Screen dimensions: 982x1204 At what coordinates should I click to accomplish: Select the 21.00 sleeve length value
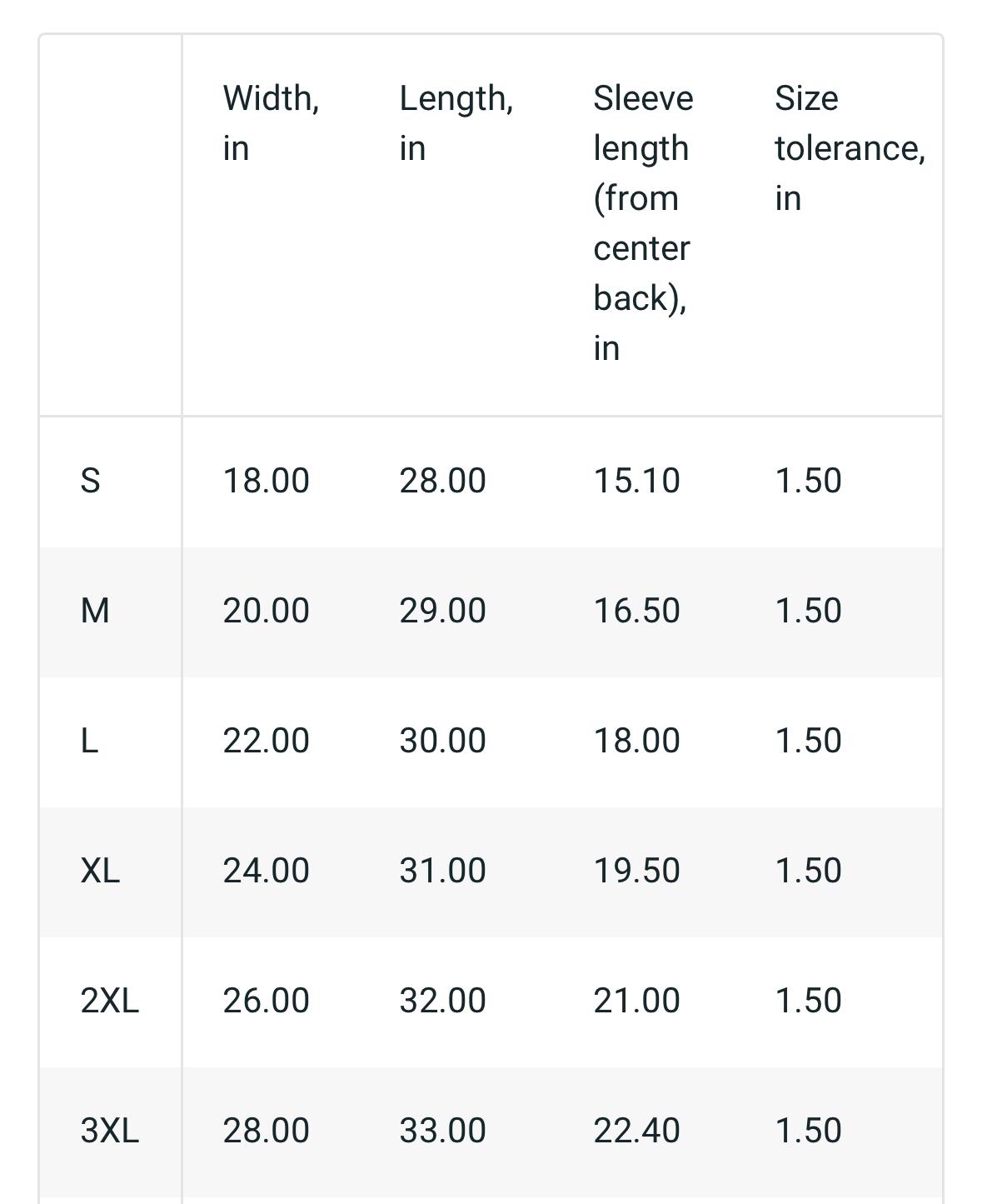coord(636,1001)
